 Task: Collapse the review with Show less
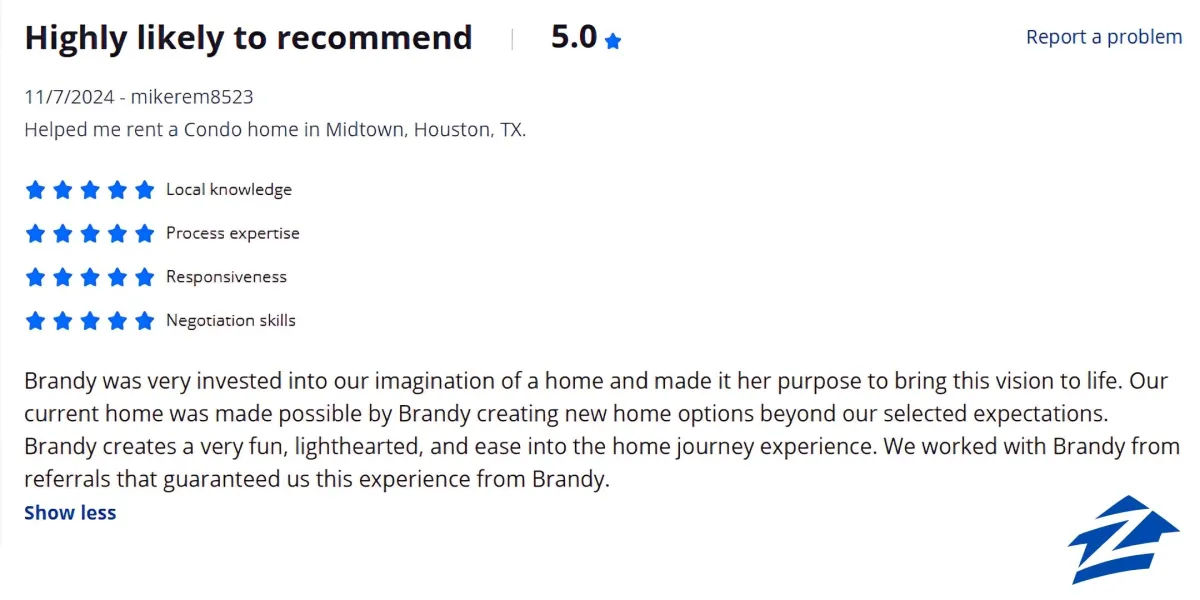70,513
